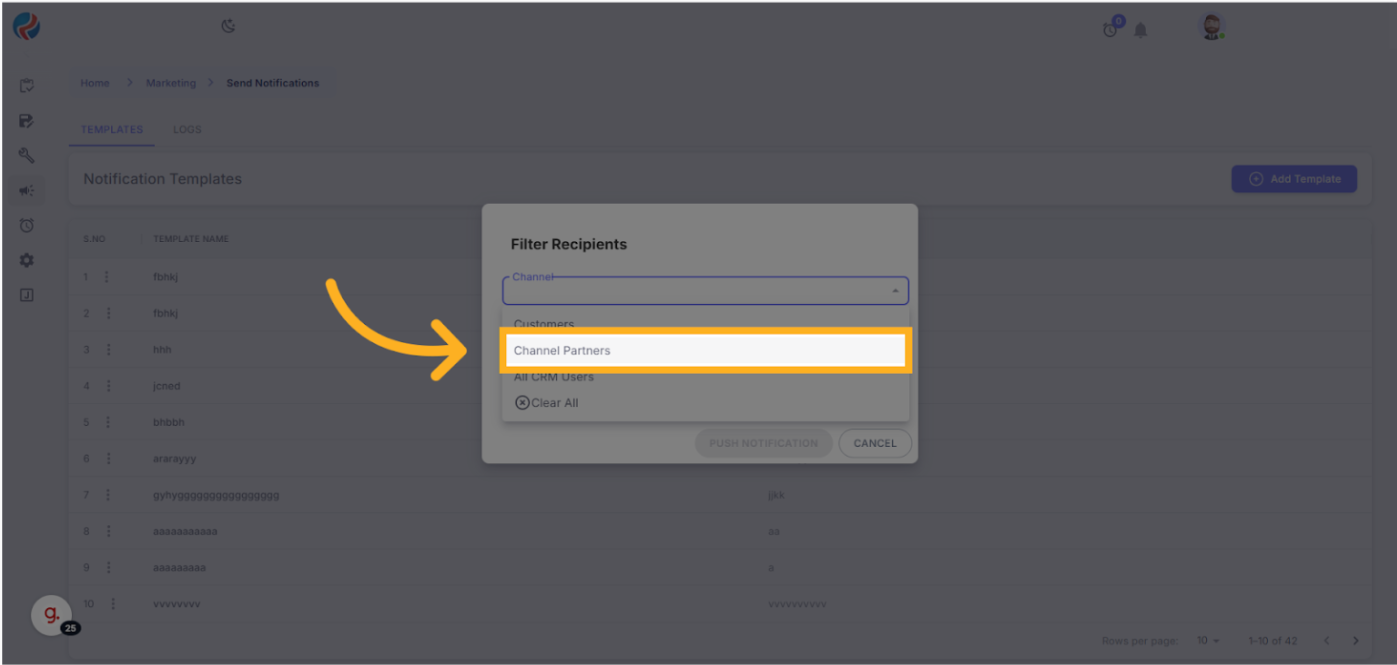This screenshot has width=1397, height=665.
Task: Click the Add Template button
Action: pyautogui.click(x=1294, y=179)
